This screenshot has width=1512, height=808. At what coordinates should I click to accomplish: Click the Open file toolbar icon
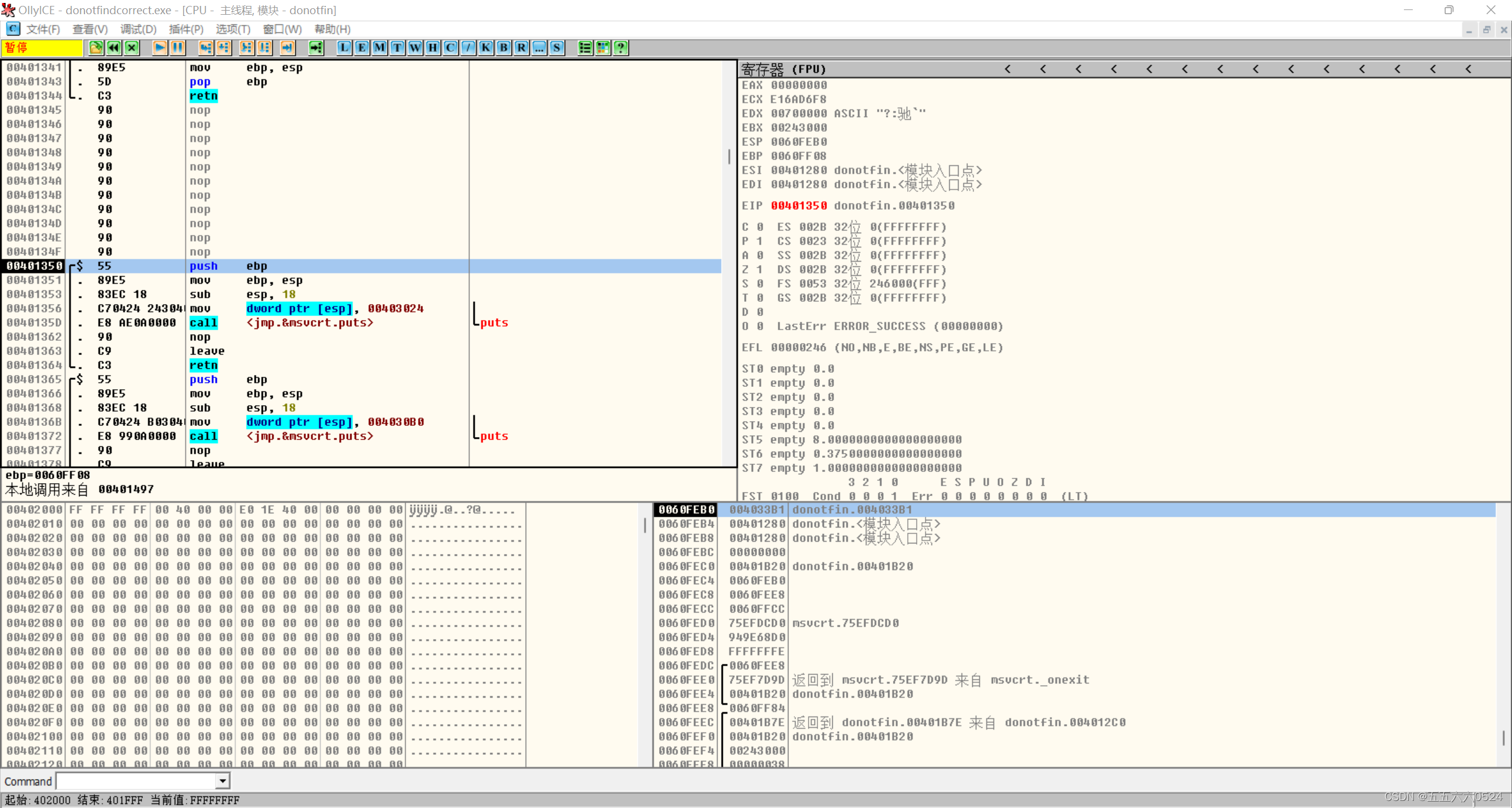coord(96,48)
